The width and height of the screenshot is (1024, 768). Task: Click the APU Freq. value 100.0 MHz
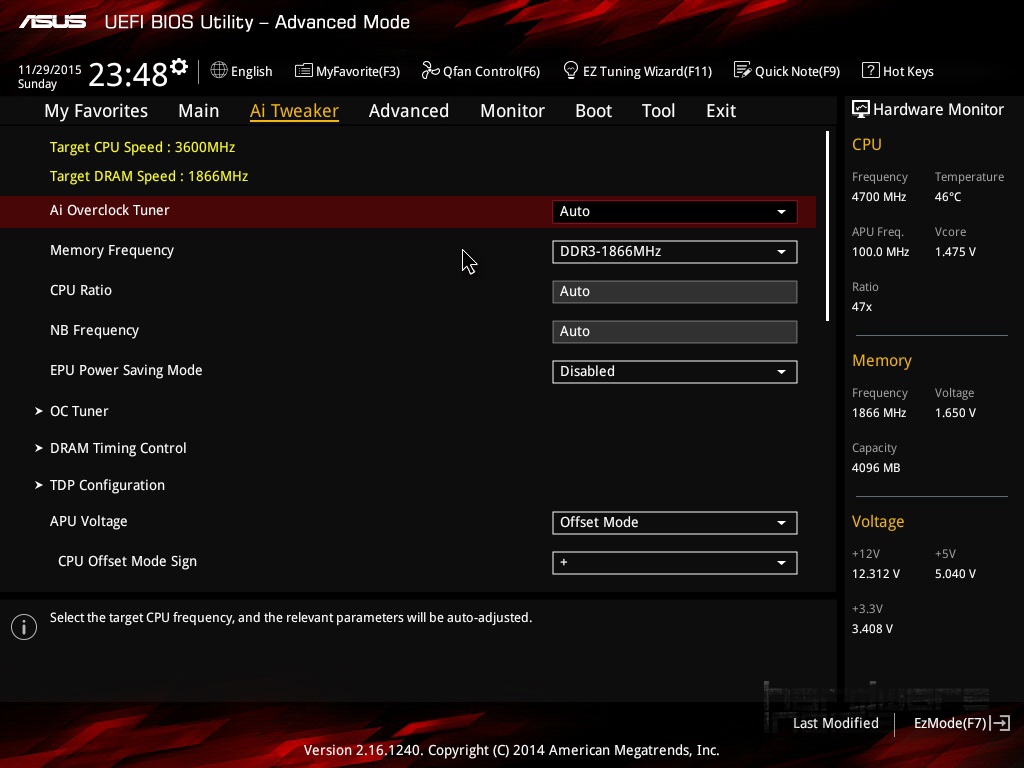tap(880, 252)
